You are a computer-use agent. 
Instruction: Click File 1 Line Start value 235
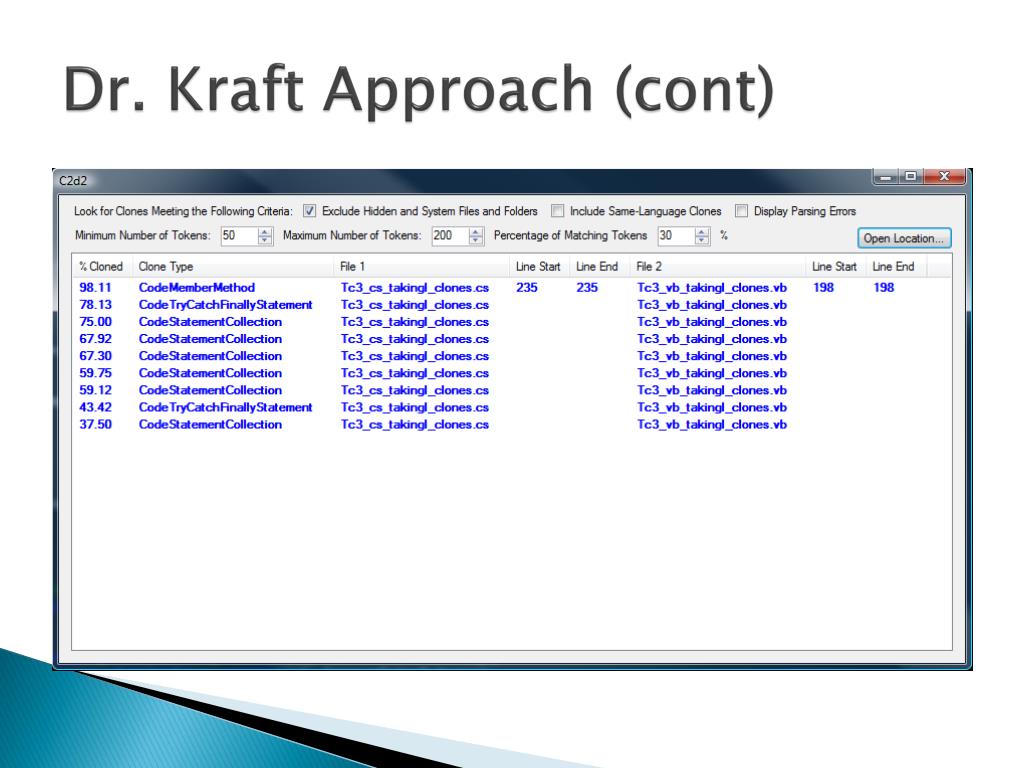tap(526, 287)
